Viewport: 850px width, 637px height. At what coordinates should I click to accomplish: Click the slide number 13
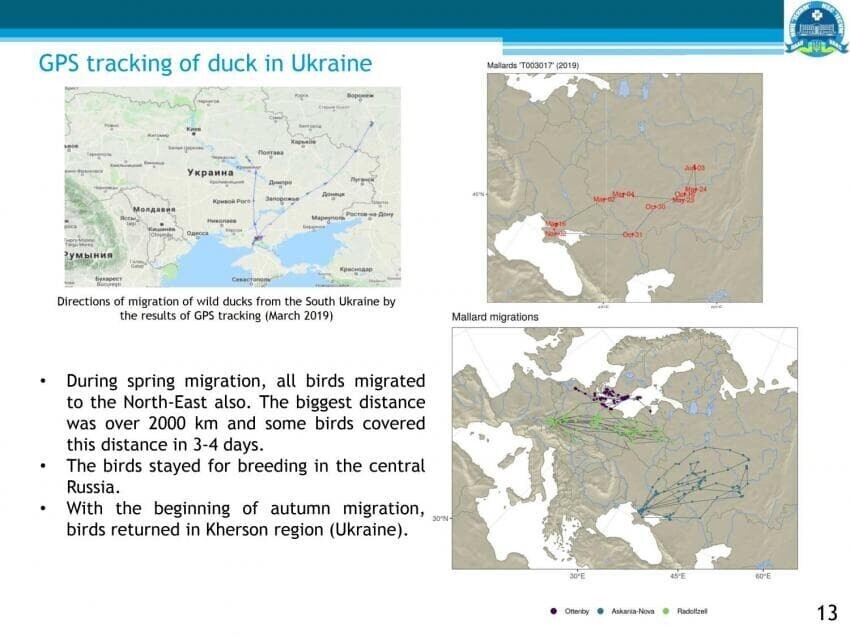pyautogui.click(x=827, y=613)
